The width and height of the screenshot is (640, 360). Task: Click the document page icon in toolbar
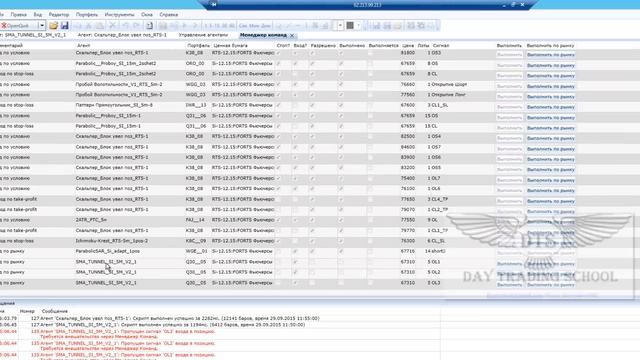tap(149, 26)
